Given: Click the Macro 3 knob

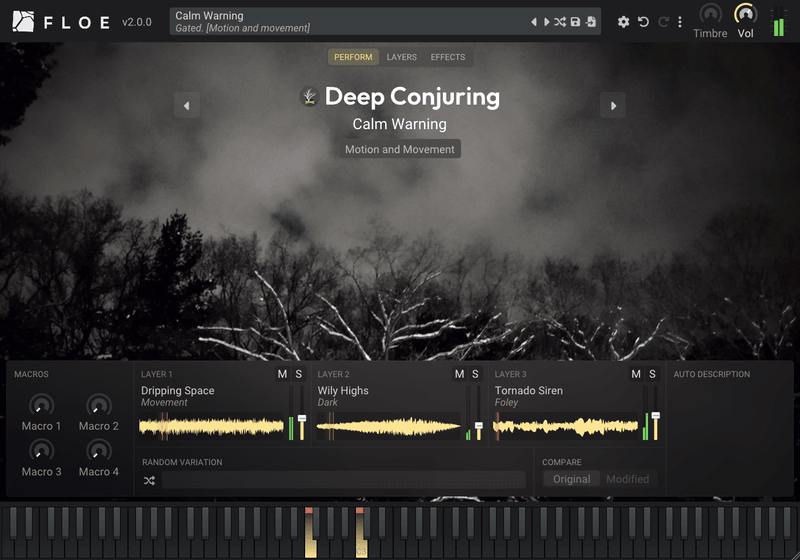Looking at the screenshot, I should point(41,451).
